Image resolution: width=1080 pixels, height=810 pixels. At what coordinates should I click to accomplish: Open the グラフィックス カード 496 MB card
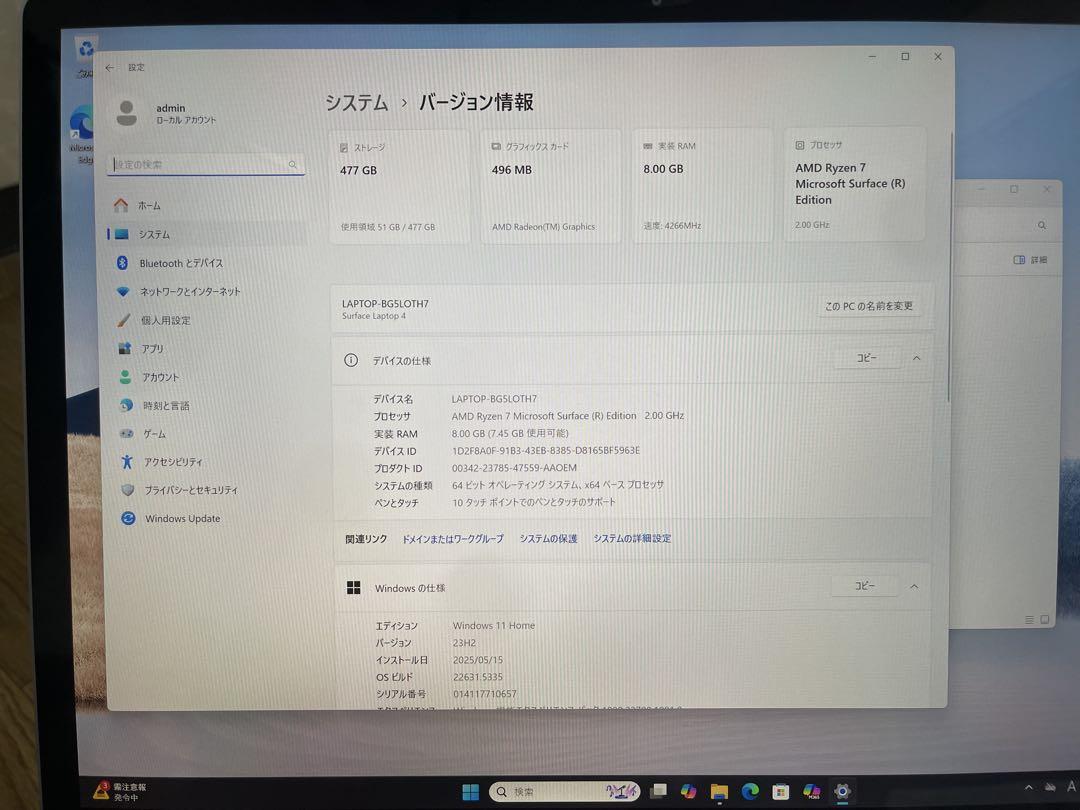pos(551,185)
